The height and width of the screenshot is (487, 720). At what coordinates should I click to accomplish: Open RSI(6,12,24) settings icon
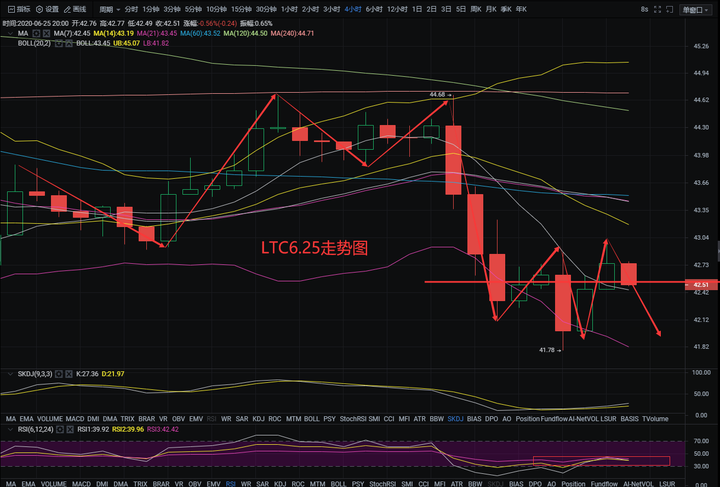click(x=60, y=430)
